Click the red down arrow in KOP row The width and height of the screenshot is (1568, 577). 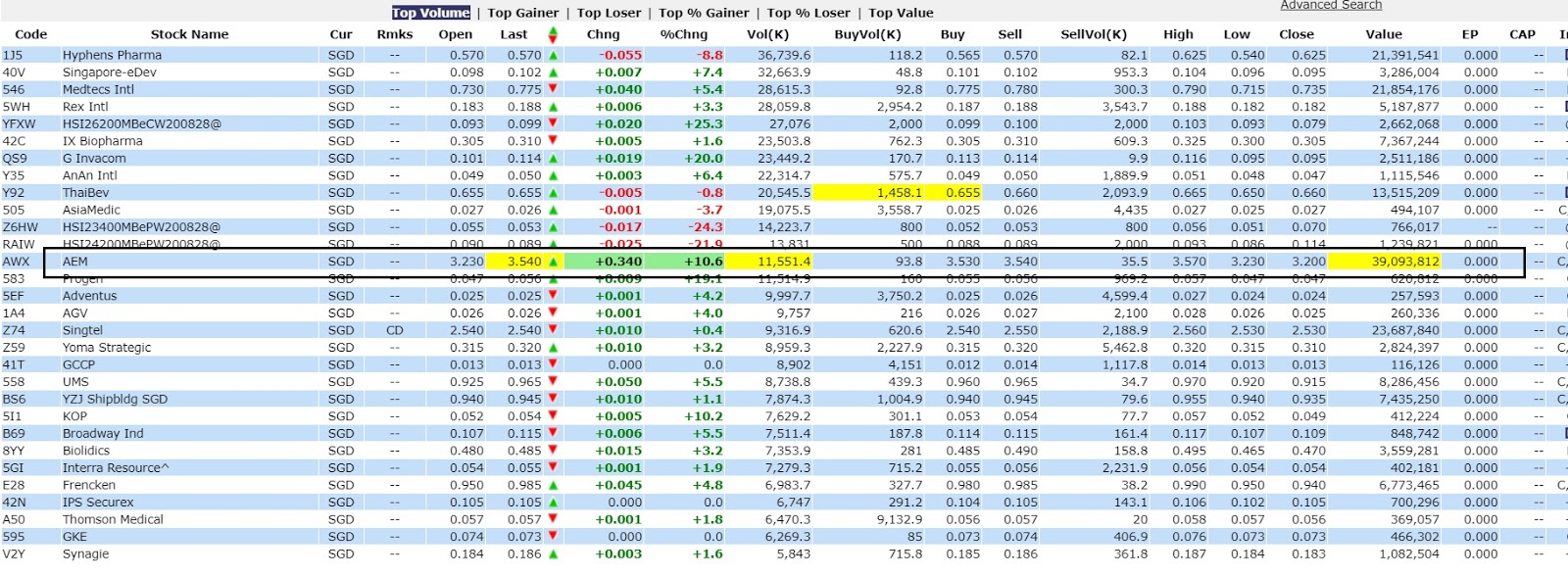[x=553, y=416]
